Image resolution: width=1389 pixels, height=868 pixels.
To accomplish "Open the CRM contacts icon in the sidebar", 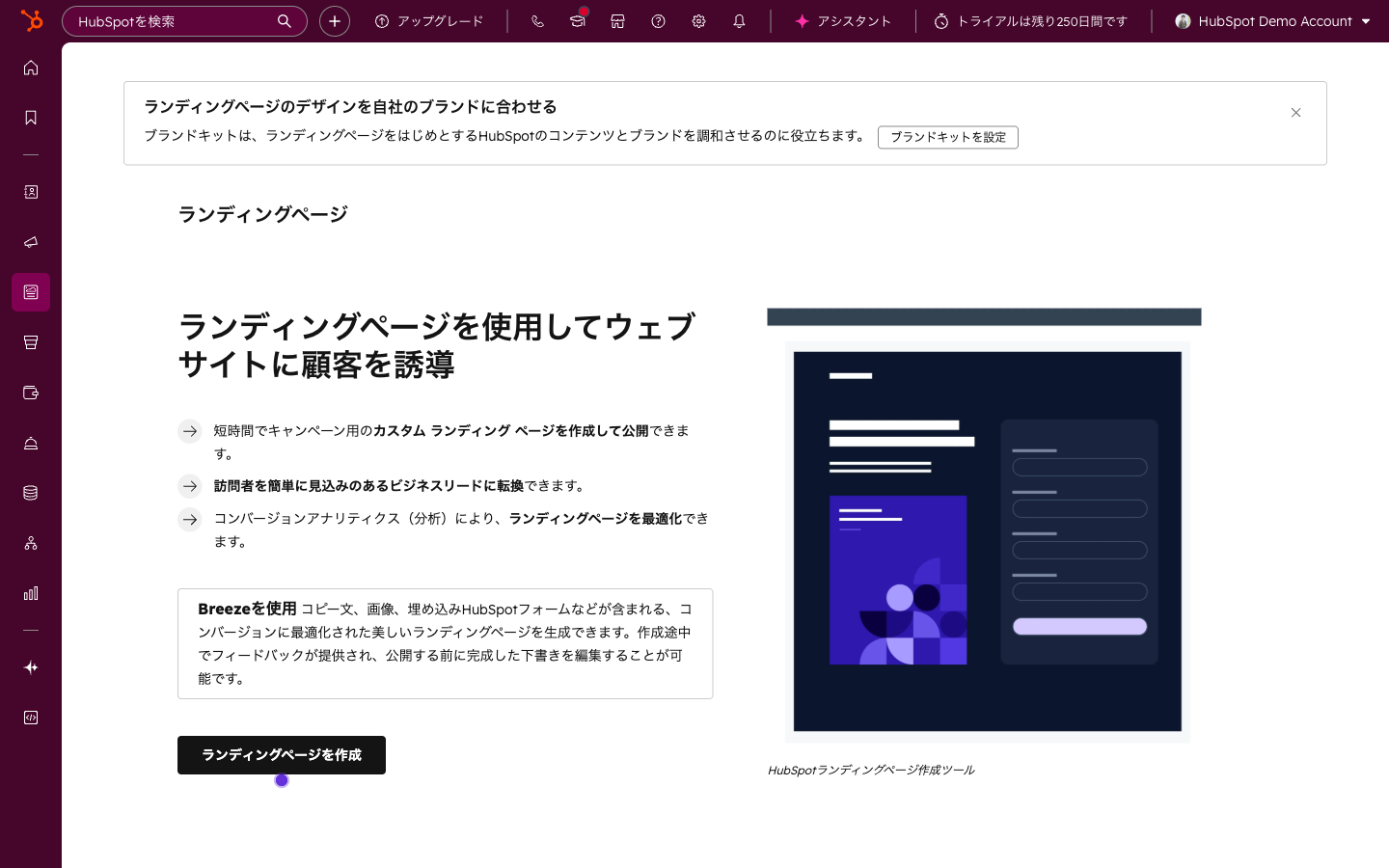I will point(31,192).
